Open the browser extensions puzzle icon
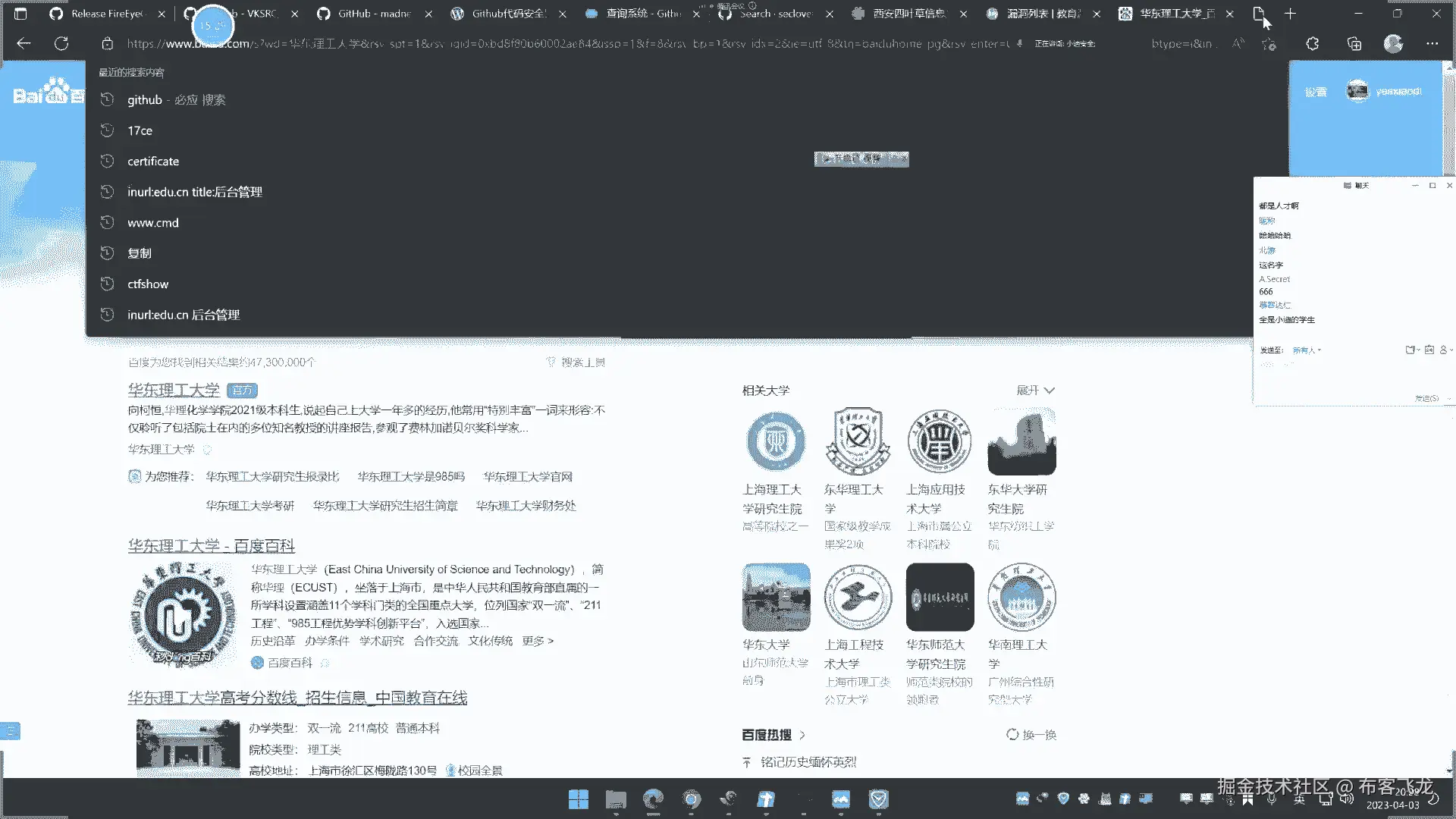This screenshot has height=819, width=1456. (1313, 44)
